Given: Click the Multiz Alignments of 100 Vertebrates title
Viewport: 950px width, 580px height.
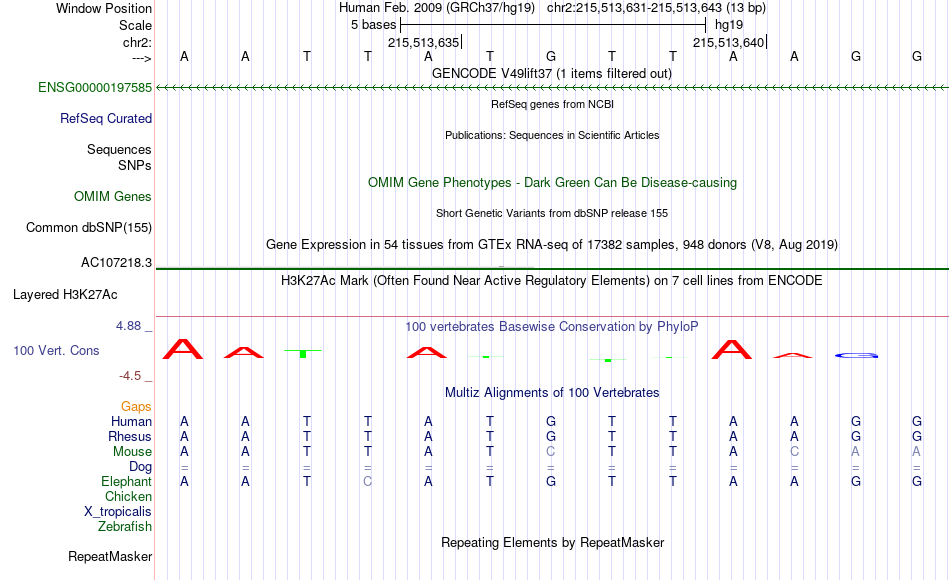Looking at the screenshot, I should click(x=552, y=393).
